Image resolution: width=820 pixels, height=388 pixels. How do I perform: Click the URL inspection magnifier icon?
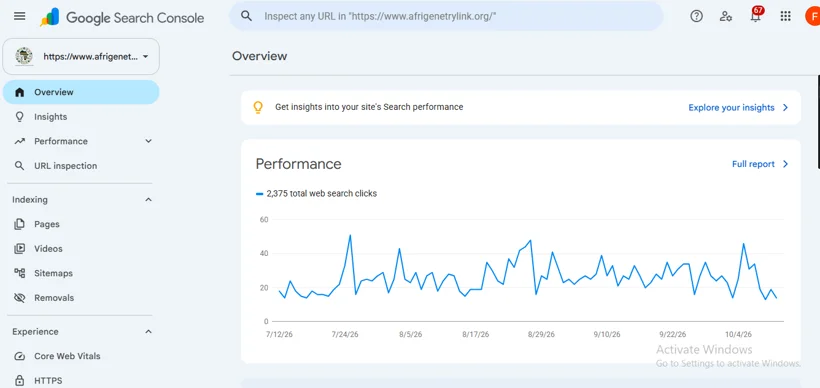[19, 166]
